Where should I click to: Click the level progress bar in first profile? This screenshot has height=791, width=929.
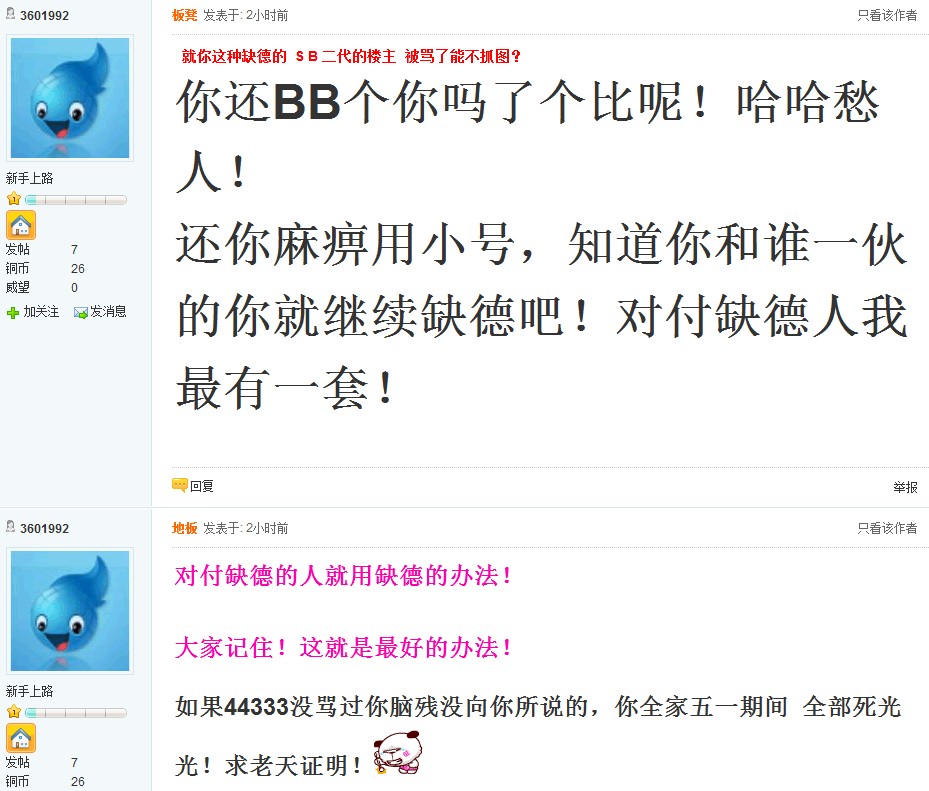pos(76,200)
